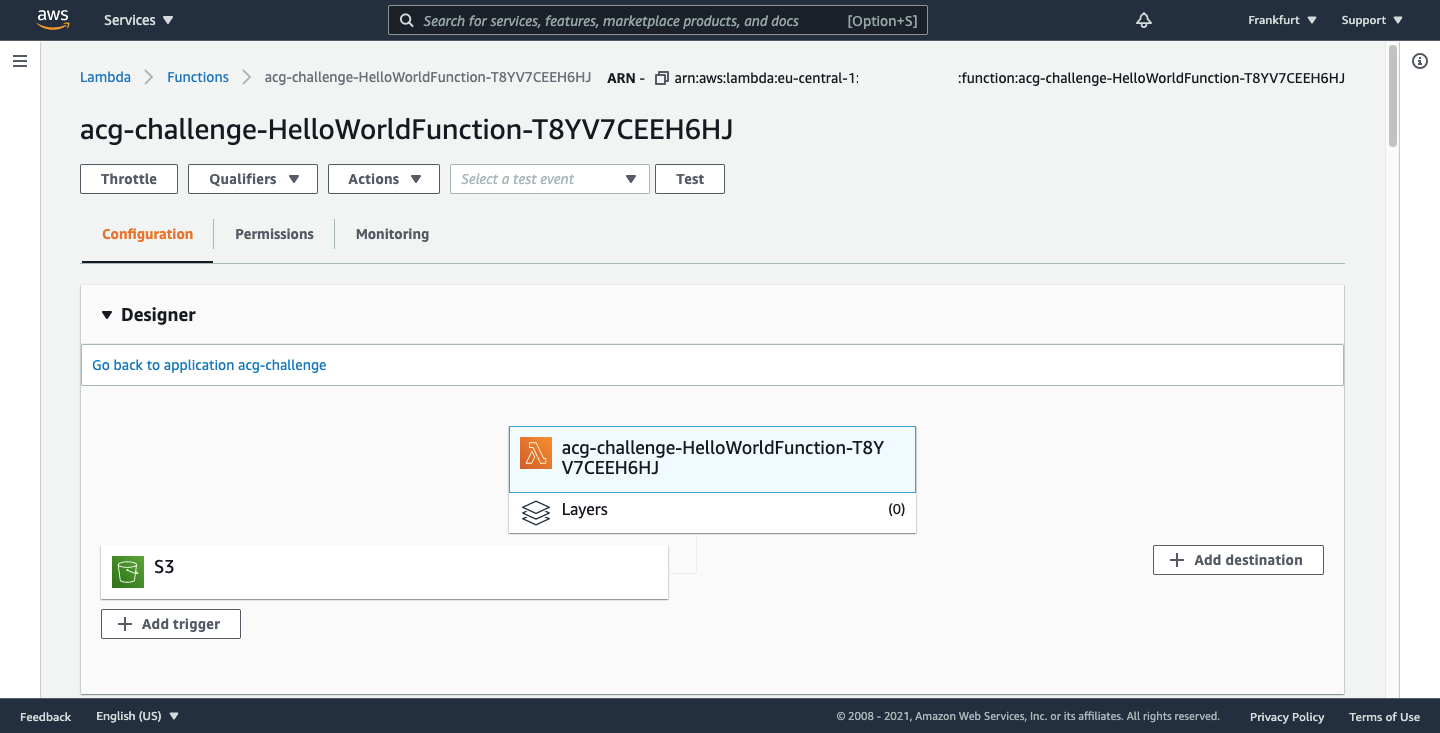The width and height of the screenshot is (1440, 733).
Task: Open the Actions dropdown
Action: coord(384,179)
